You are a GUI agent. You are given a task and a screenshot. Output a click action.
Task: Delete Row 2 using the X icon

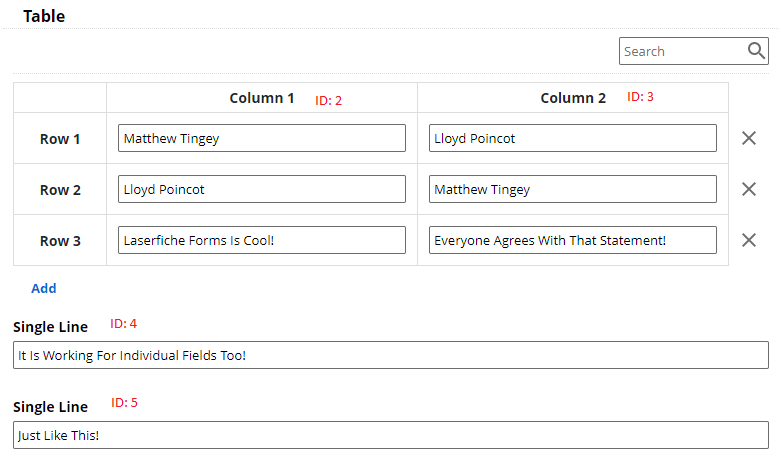point(749,189)
